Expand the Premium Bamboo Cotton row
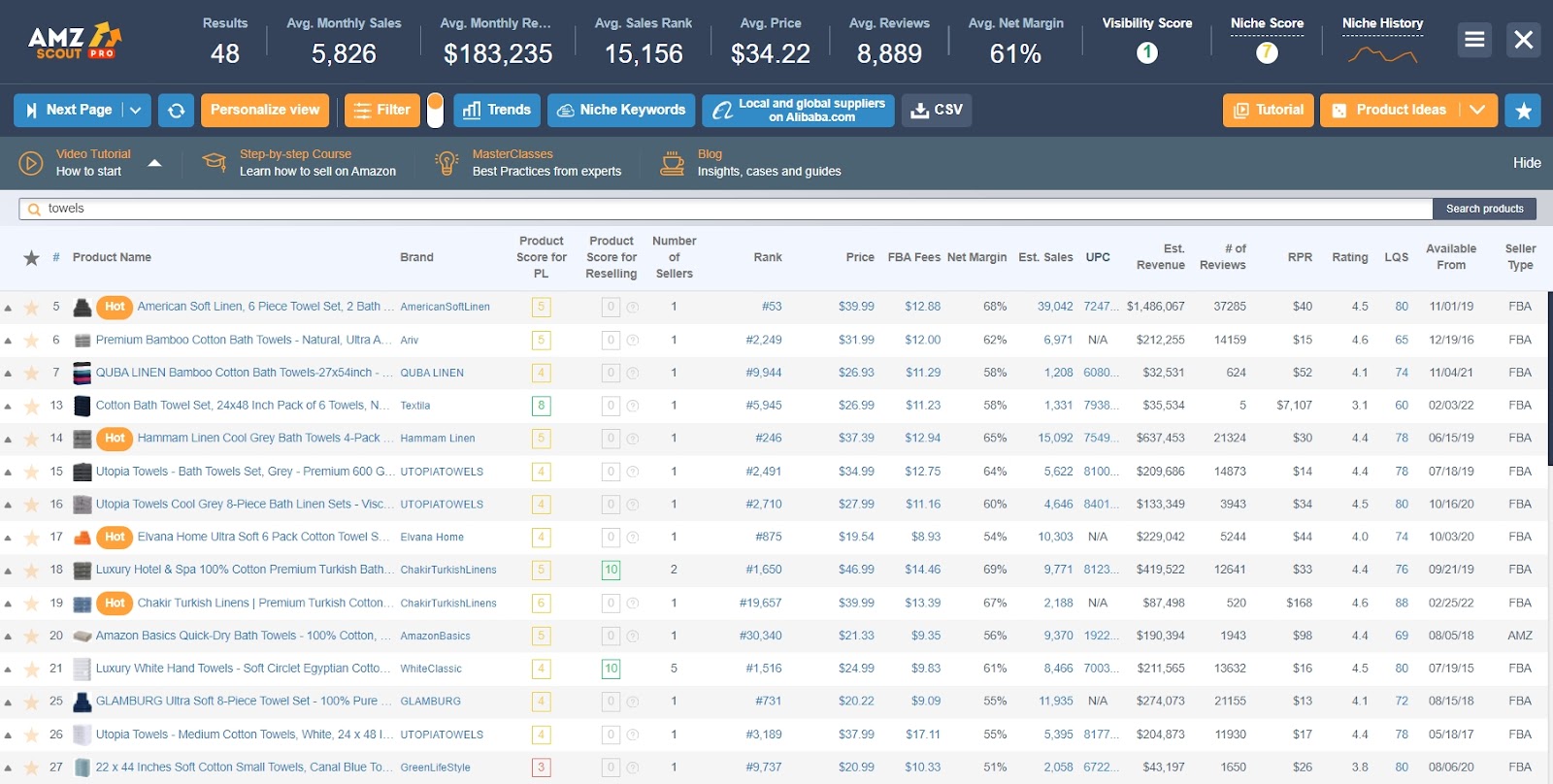This screenshot has height=784, width=1553. [x=8, y=341]
